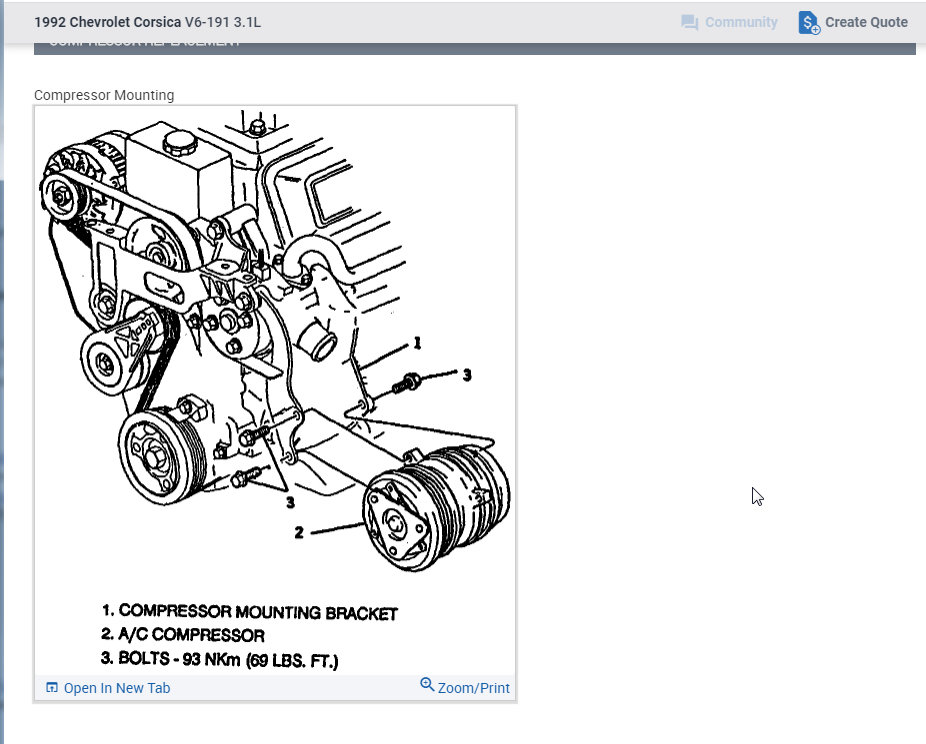Click the Create Quote dollar icon
The width and height of the screenshot is (926, 744).
(808, 22)
